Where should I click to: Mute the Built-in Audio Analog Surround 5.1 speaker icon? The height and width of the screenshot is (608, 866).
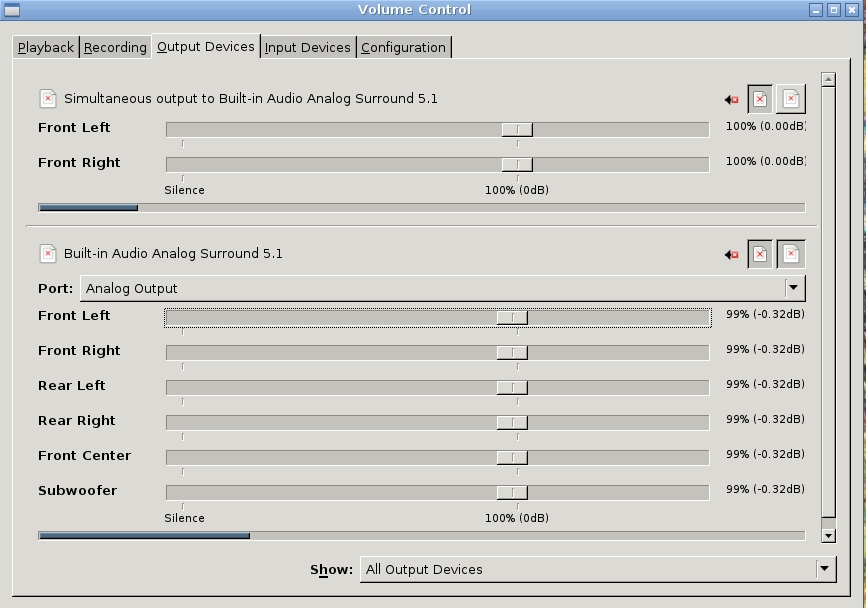(x=731, y=255)
